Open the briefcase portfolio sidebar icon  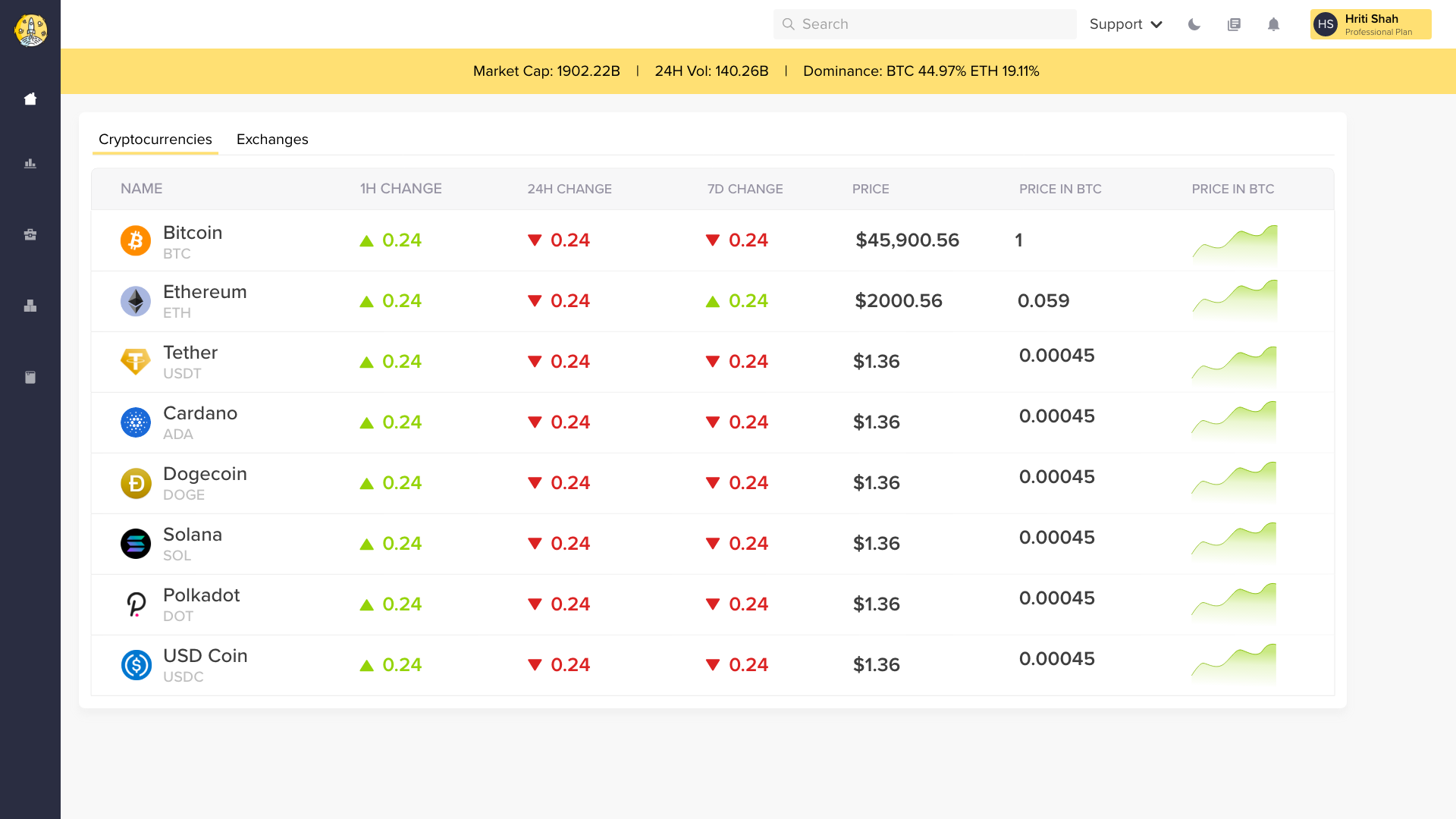click(x=30, y=234)
